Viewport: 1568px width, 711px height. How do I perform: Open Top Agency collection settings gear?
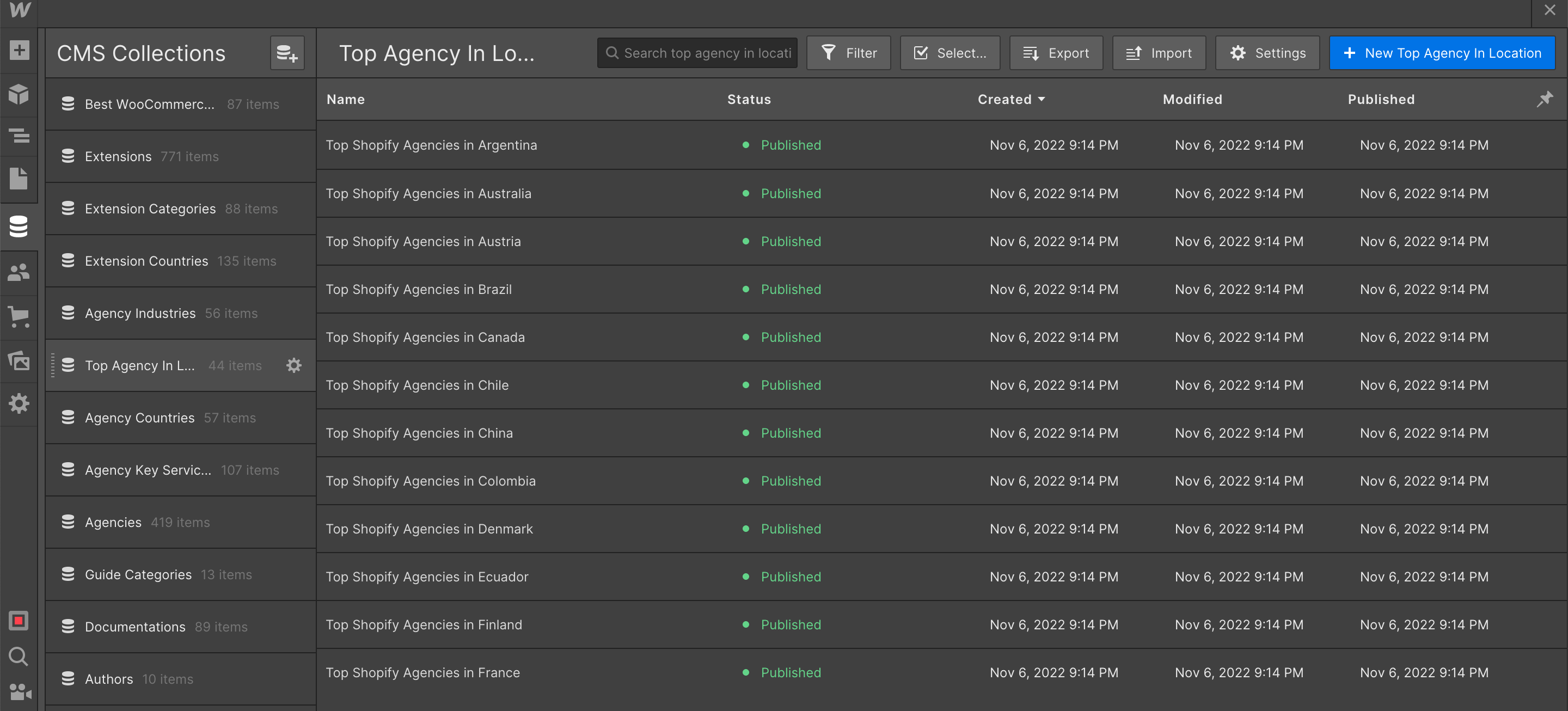(294, 365)
